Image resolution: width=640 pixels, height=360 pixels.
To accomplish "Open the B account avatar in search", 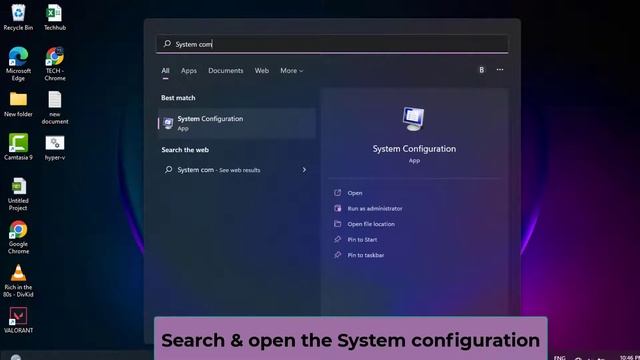I will pos(482,70).
